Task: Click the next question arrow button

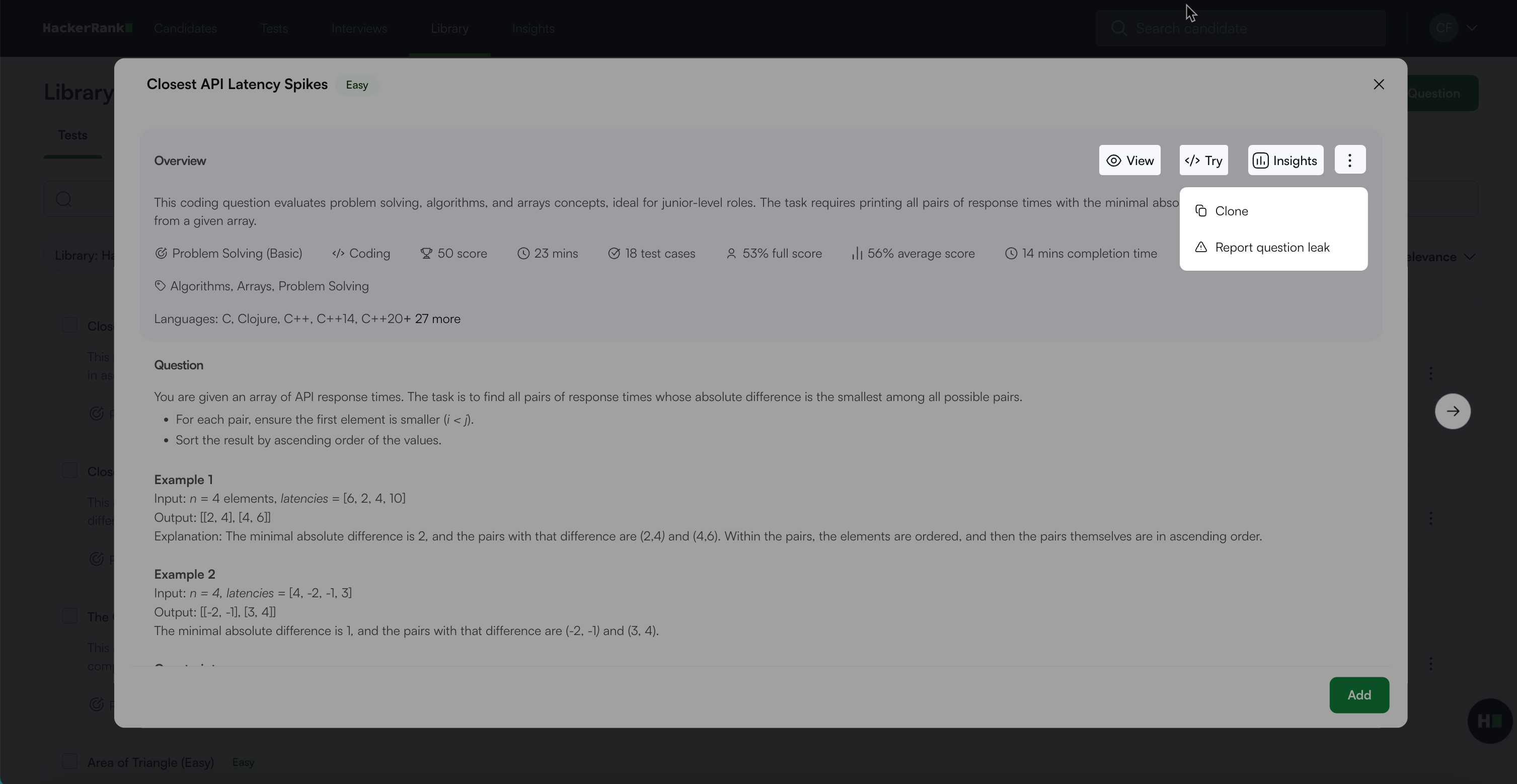Action: [x=1452, y=412]
